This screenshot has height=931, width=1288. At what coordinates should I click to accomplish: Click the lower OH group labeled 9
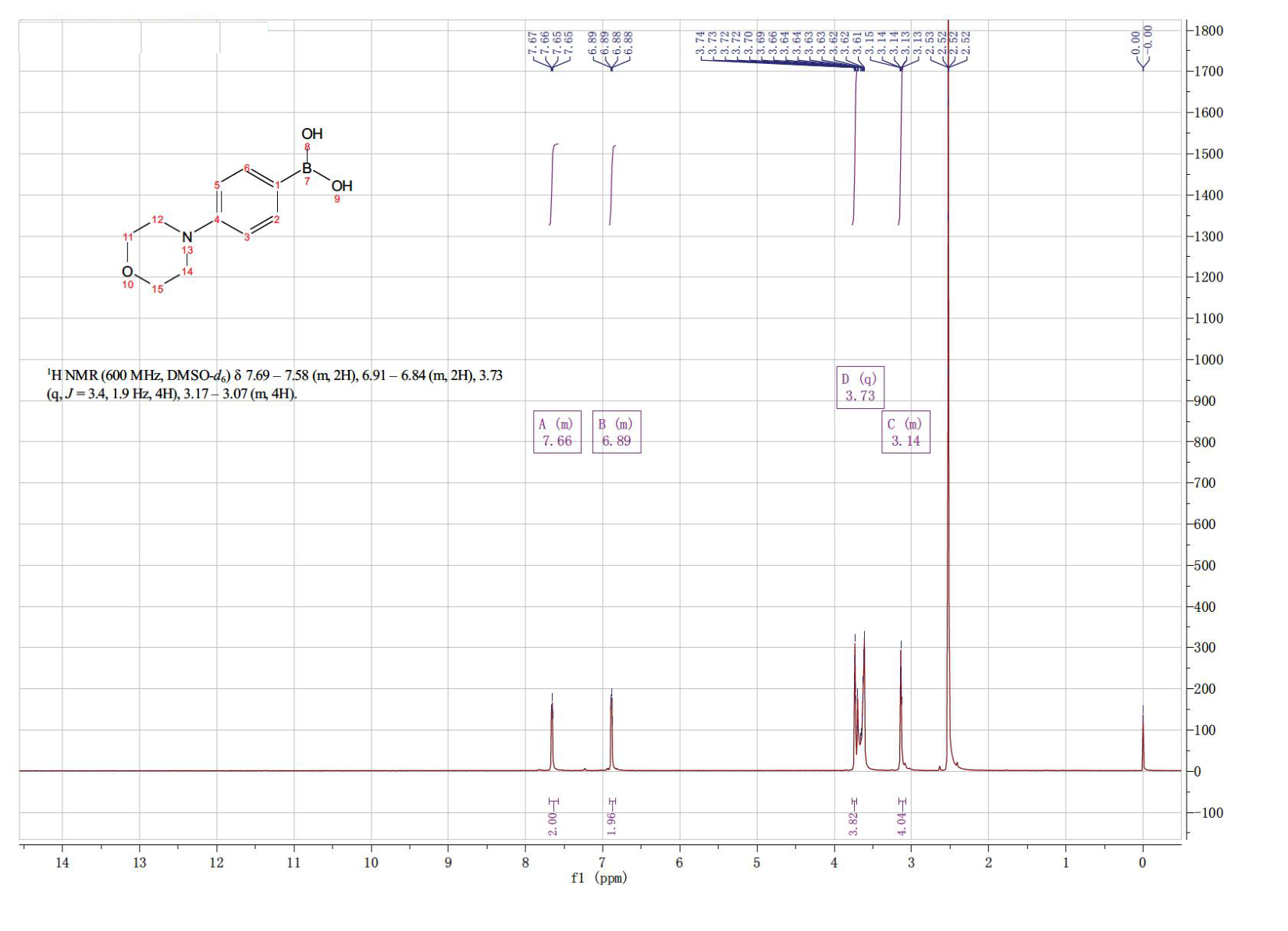[342, 186]
